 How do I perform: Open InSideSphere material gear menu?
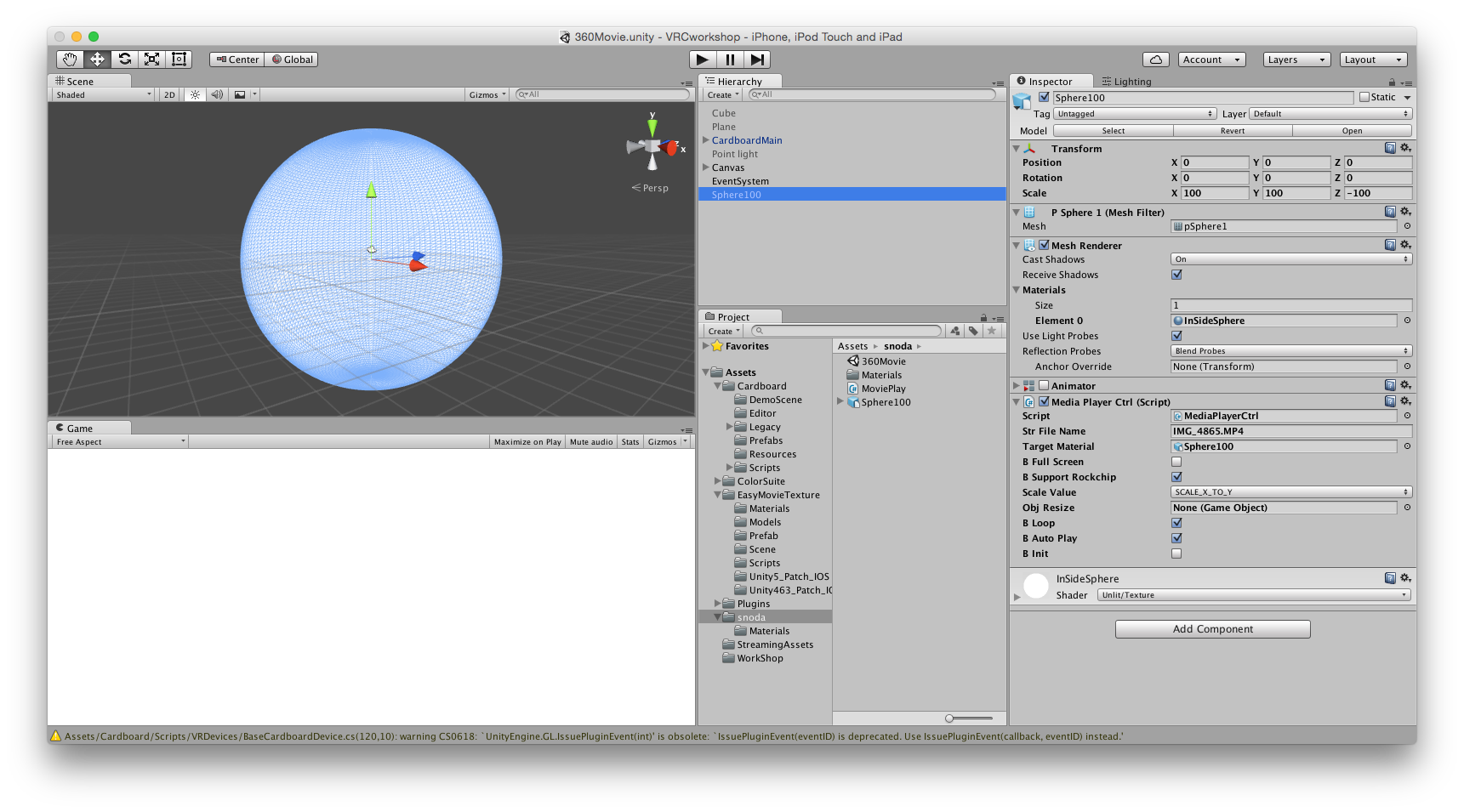pos(1405,578)
